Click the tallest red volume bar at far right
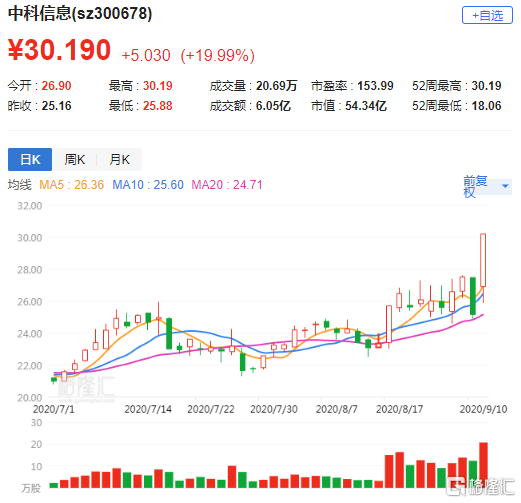 pos(483,465)
